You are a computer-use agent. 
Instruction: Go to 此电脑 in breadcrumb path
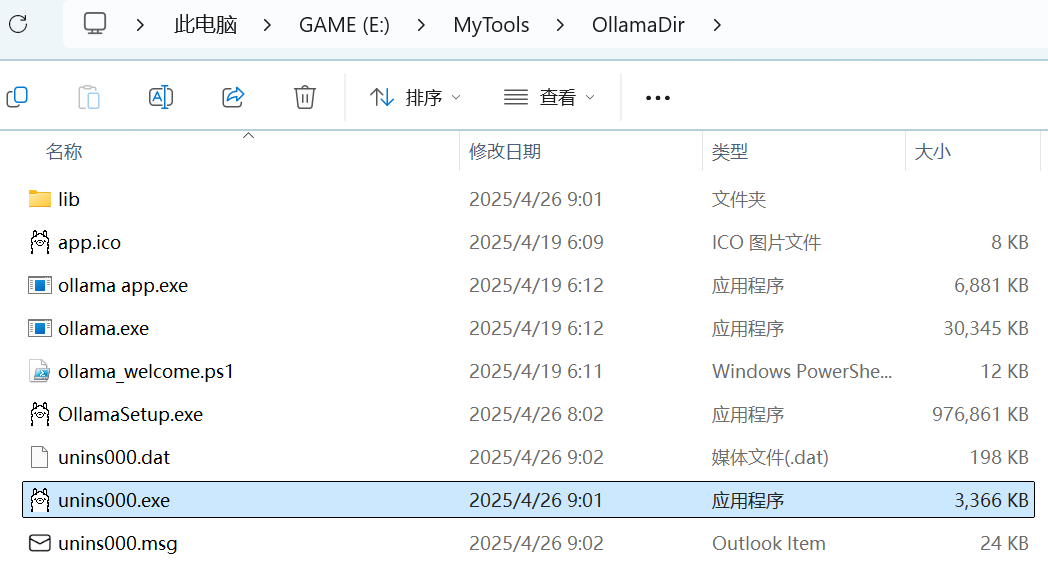(x=205, y=25)
